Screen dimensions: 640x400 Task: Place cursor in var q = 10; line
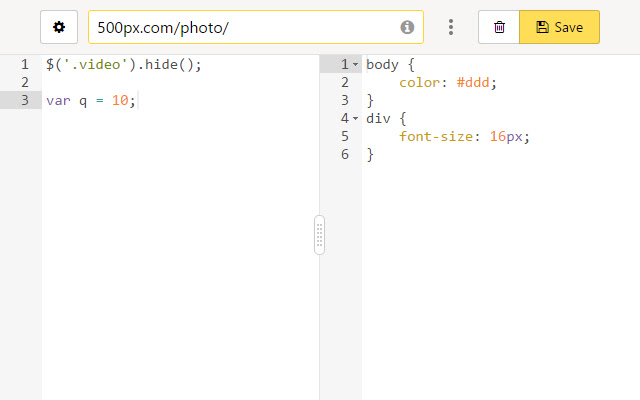point(90,101)
